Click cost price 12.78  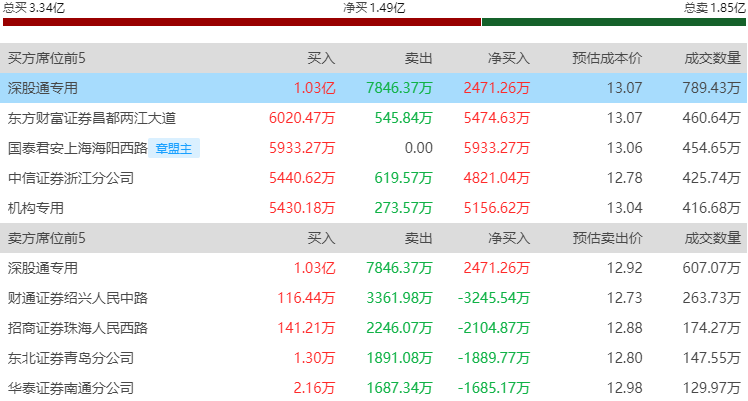coord(624,178)
